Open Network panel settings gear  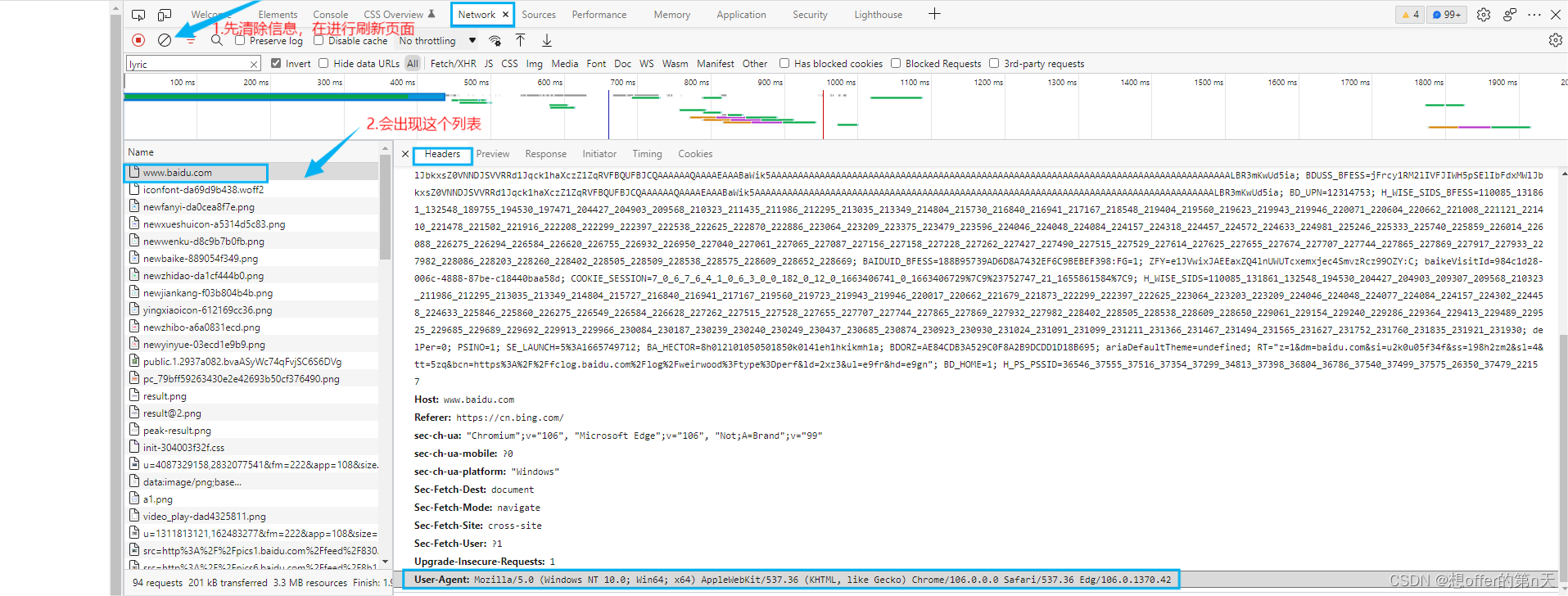(1555, 40)
